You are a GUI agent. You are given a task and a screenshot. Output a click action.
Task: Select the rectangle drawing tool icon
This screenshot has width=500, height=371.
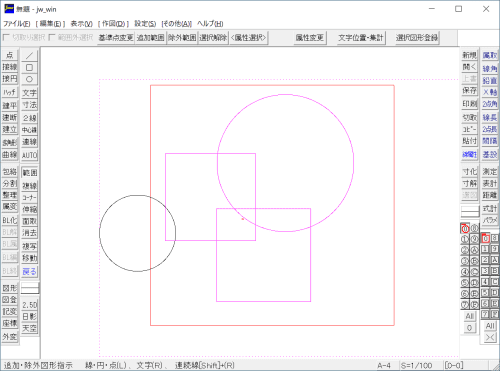click(x=29, y=68)
